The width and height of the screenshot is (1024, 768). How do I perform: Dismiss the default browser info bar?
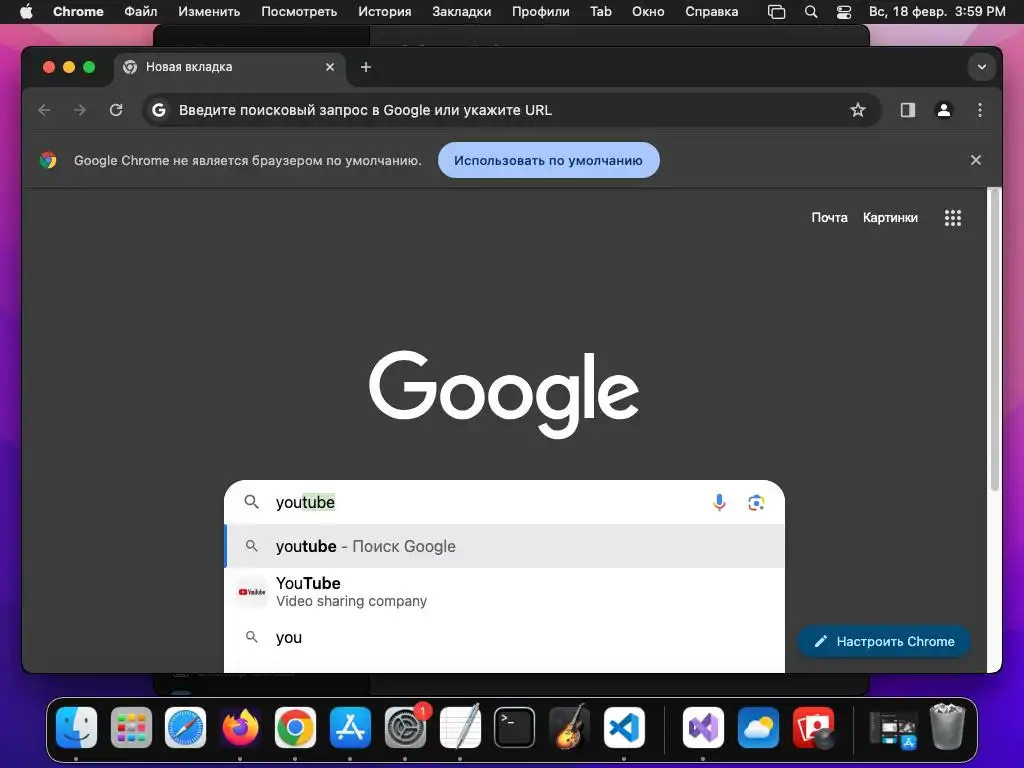click(x=976, y=160)
